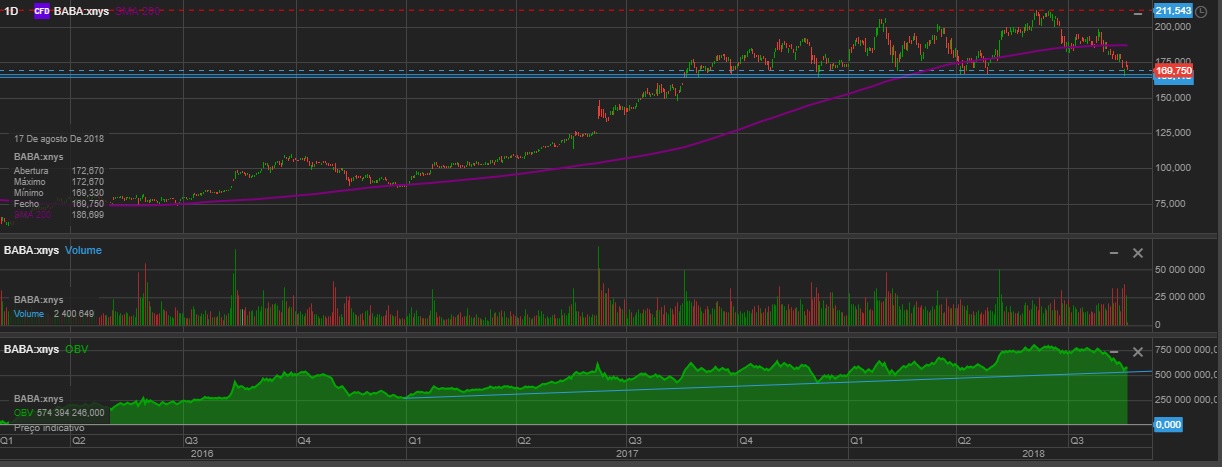Viewport: 1222px width, 467px height.
Task: Click the date '17 De agosto De 2018'
Action: (x=59, y=139)
